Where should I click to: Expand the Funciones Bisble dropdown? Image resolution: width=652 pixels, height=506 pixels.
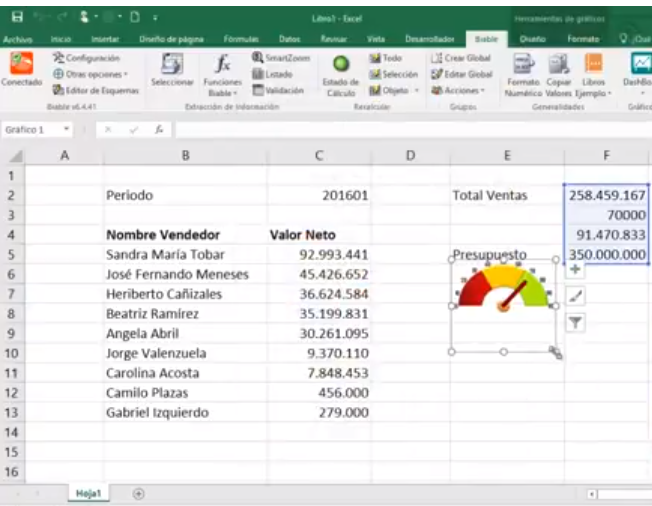pos(222,76)
